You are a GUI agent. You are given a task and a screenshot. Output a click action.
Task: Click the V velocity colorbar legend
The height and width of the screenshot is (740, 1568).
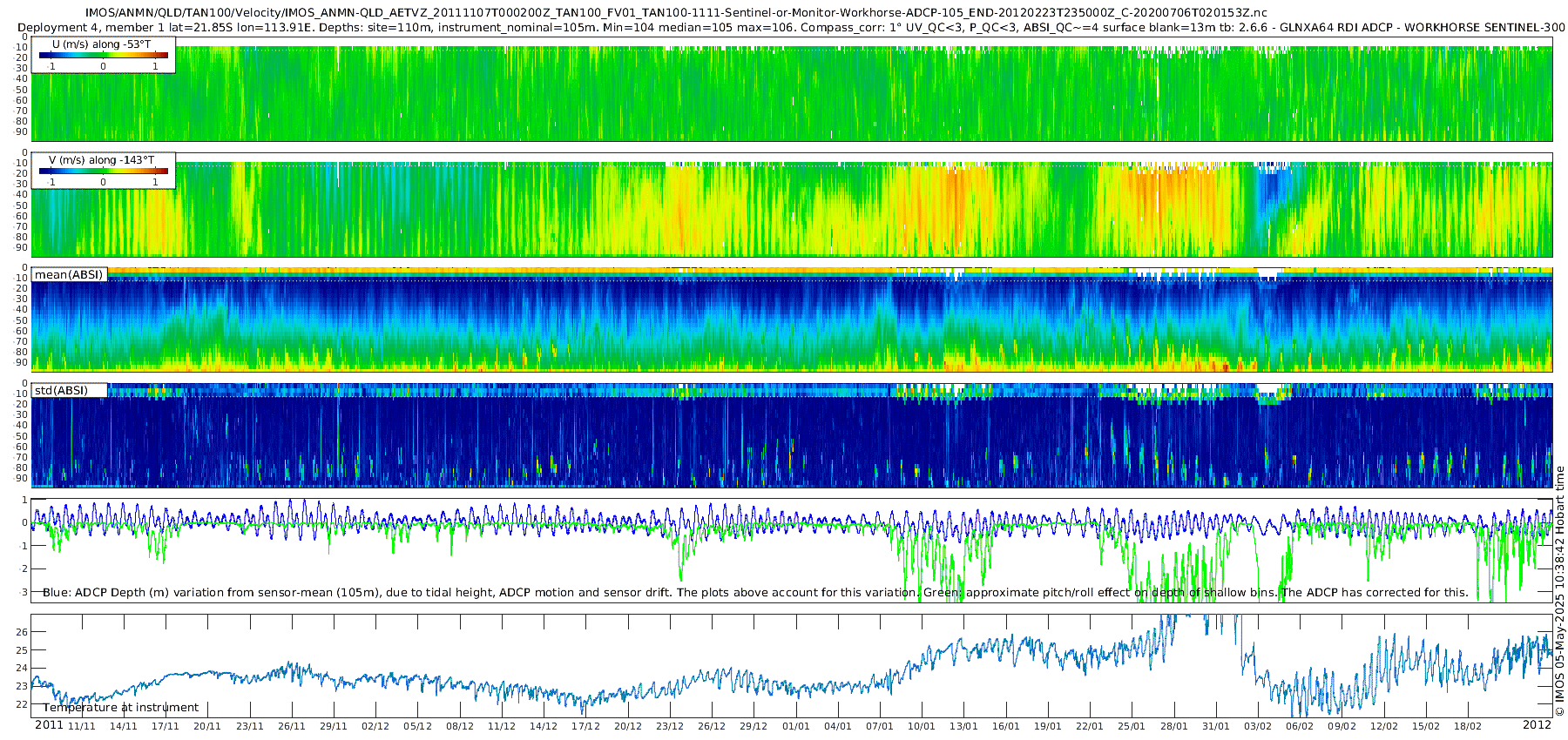[x=103, y=171]
